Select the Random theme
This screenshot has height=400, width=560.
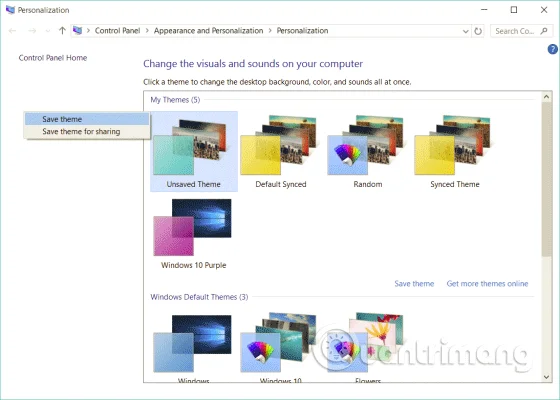(x=368, y=151)
